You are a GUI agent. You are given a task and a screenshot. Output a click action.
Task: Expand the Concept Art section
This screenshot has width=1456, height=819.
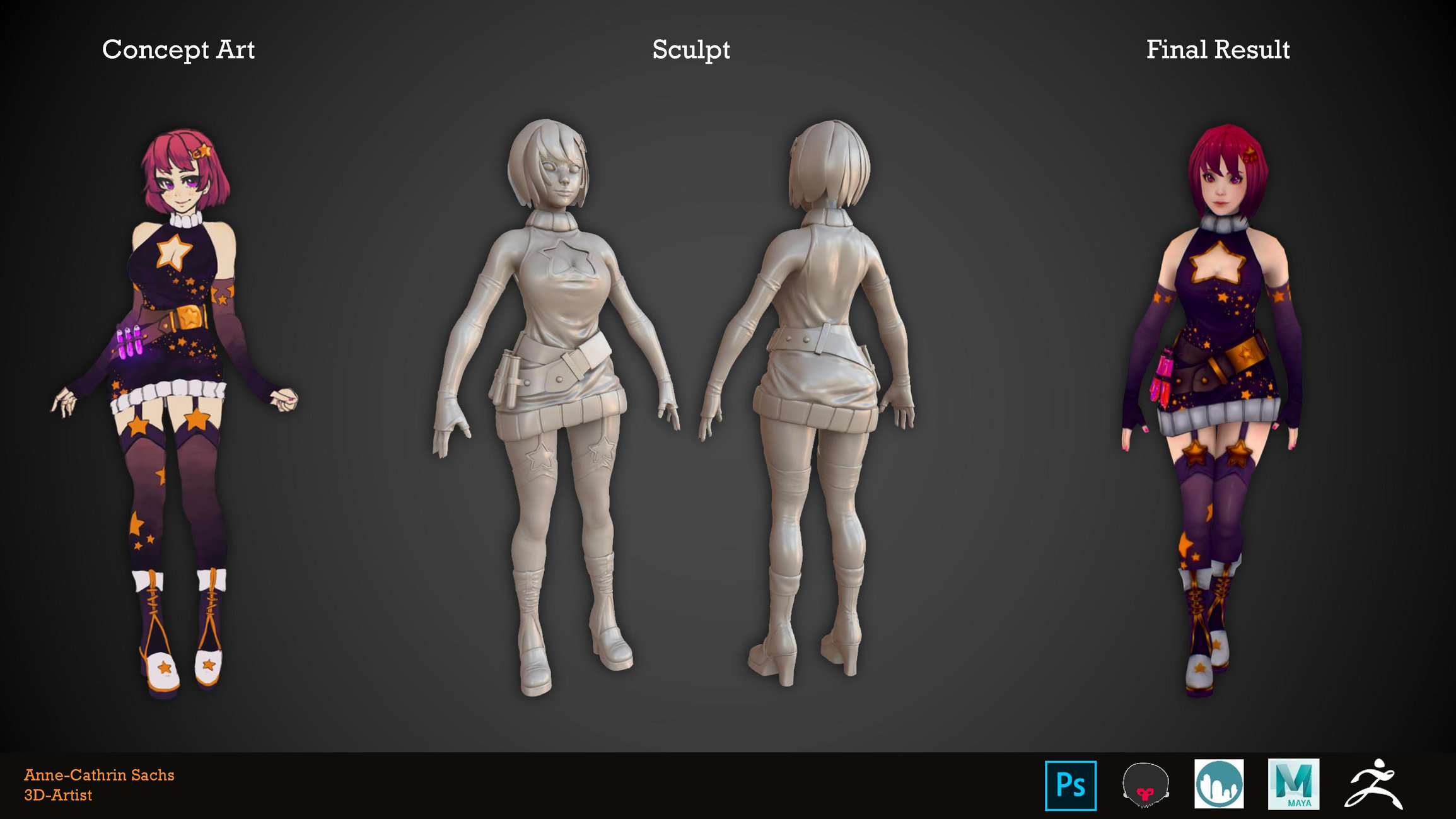tap(180, 50)
